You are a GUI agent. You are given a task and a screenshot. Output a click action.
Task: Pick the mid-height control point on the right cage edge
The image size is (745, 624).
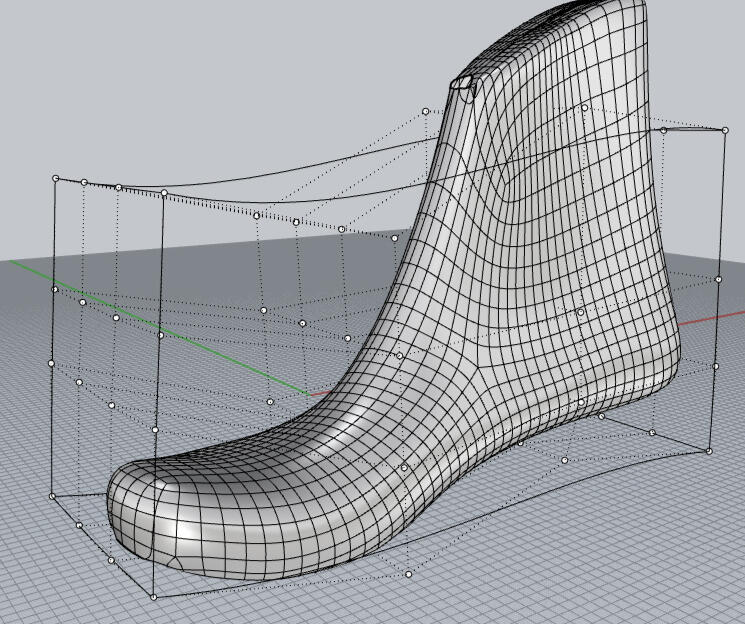[718, 279]
